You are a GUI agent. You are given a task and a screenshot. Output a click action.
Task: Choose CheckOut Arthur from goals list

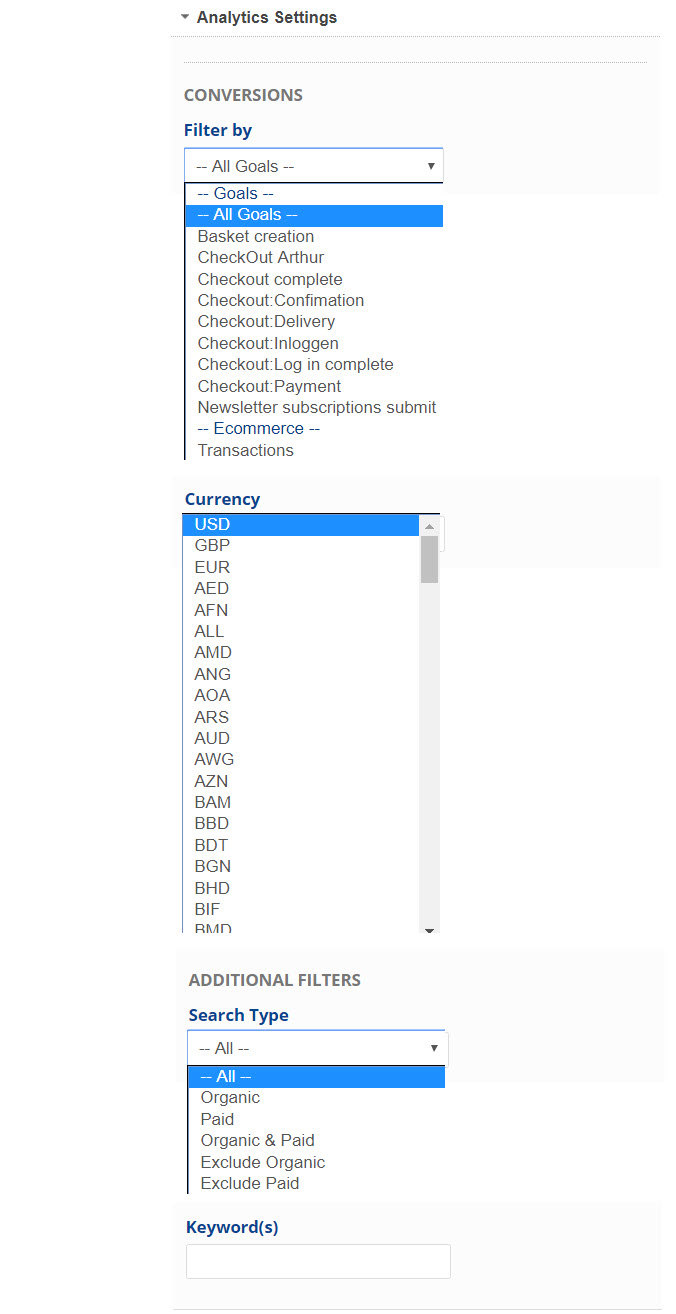pos(261,257)
